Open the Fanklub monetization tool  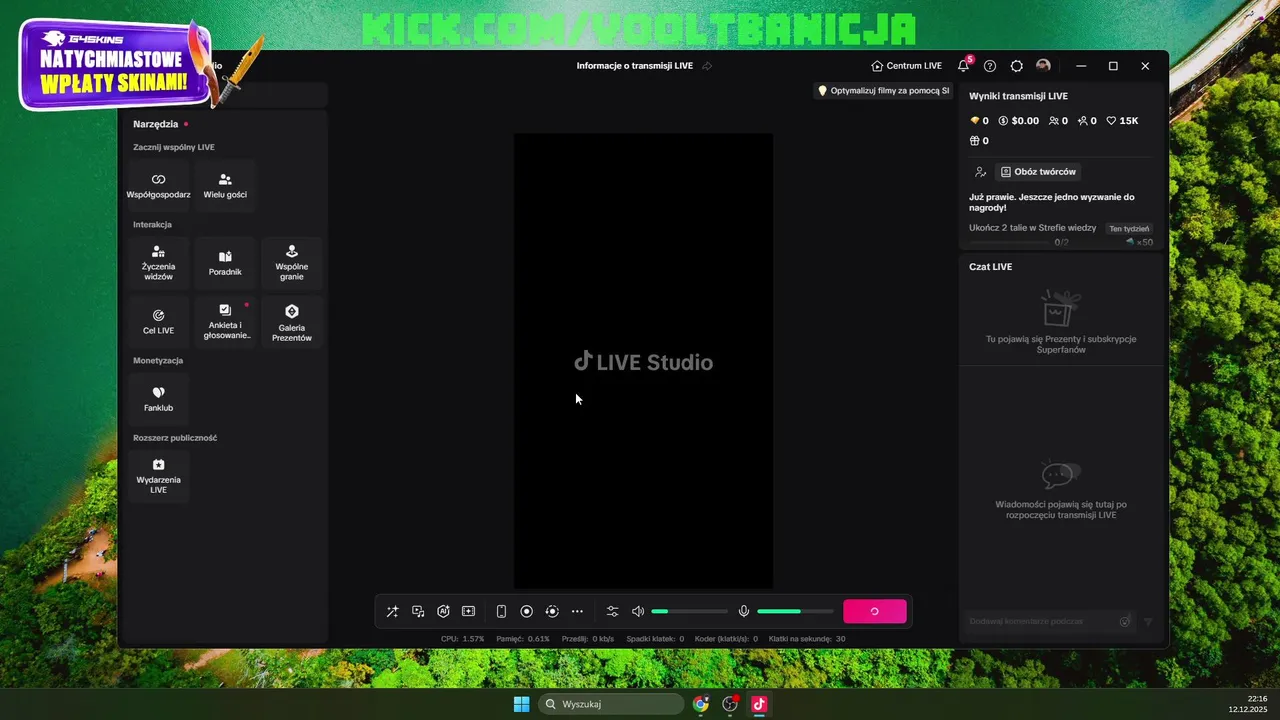(158, 399)
